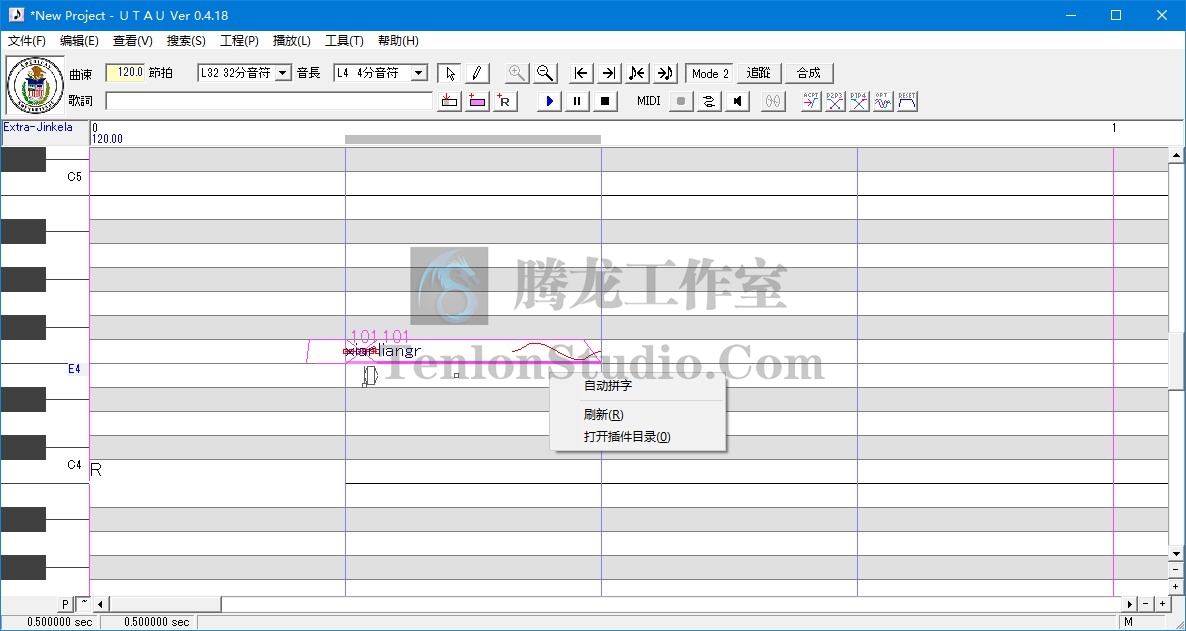Screen dimensions: 1186x631
Task: Click the 歌詞 lyrics input field
Action: pos(269,101)
